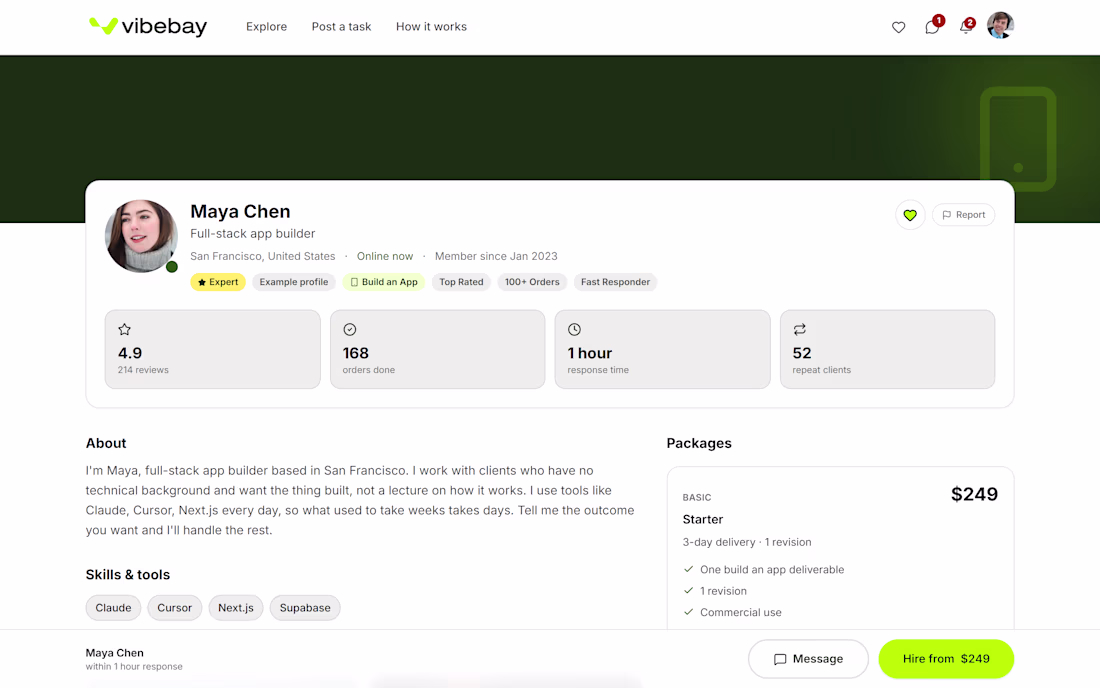Click the Full-stack app builder subtitle

click(253, 234)
